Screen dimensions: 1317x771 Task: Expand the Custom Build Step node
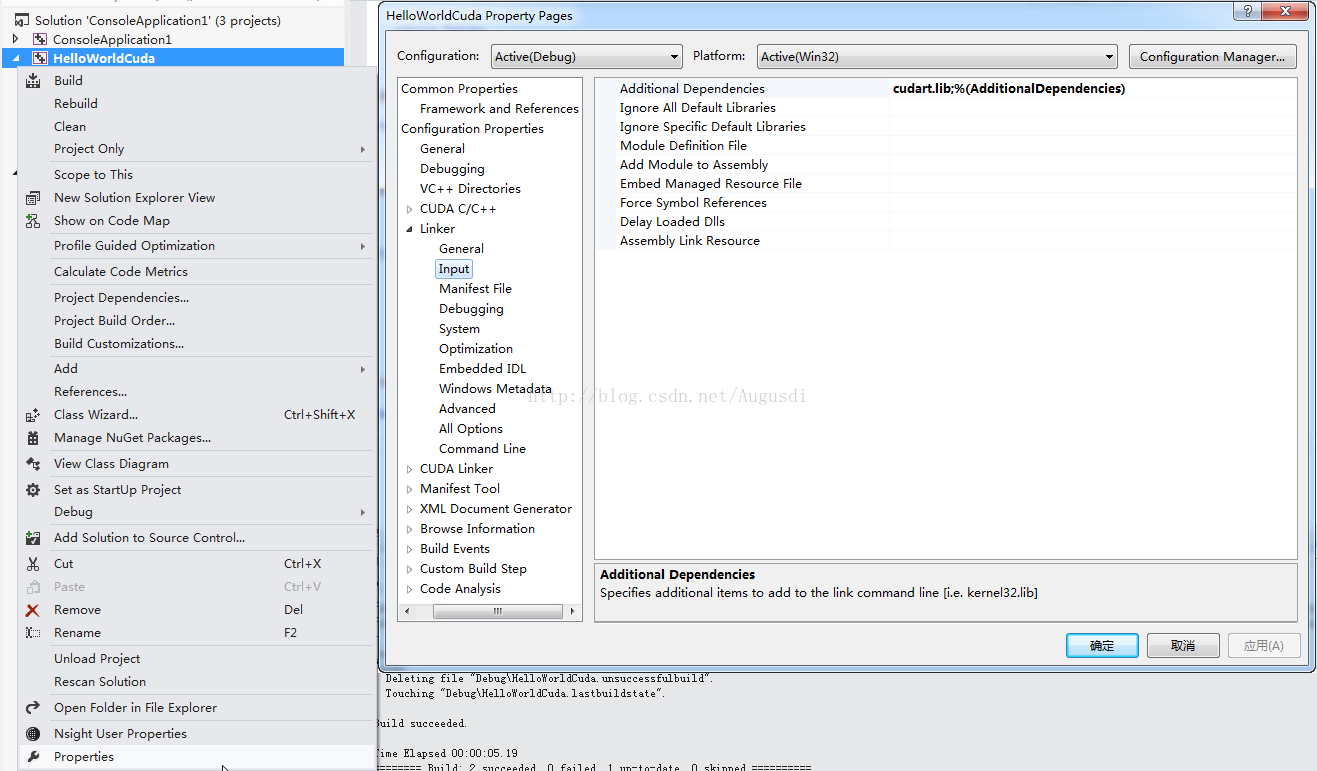[x=410, y=569]
